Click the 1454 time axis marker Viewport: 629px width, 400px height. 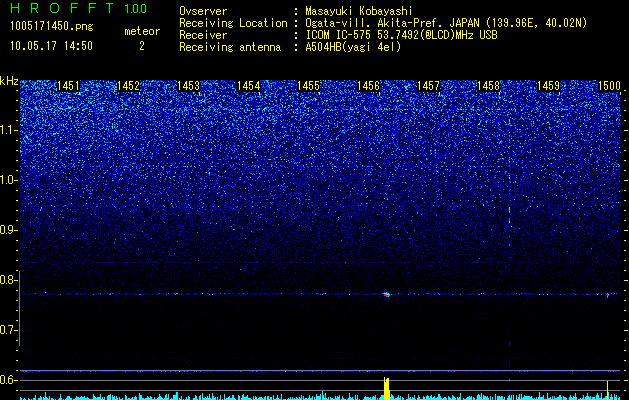(248, 86)
